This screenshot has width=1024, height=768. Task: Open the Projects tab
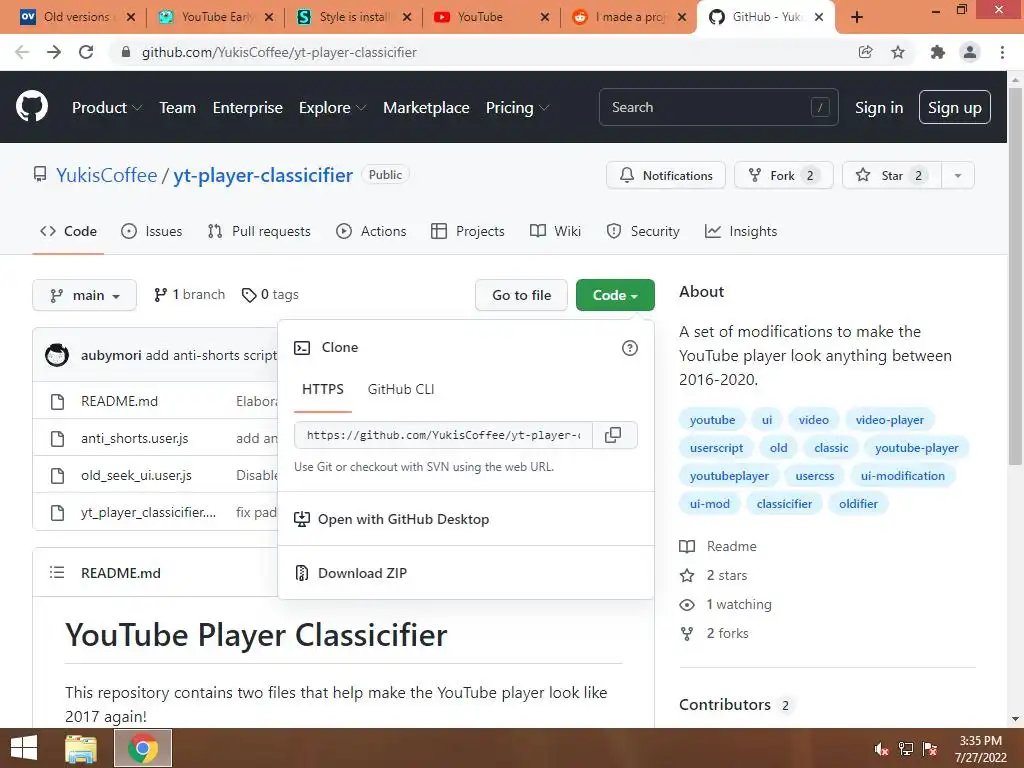(x=468, y=231)
